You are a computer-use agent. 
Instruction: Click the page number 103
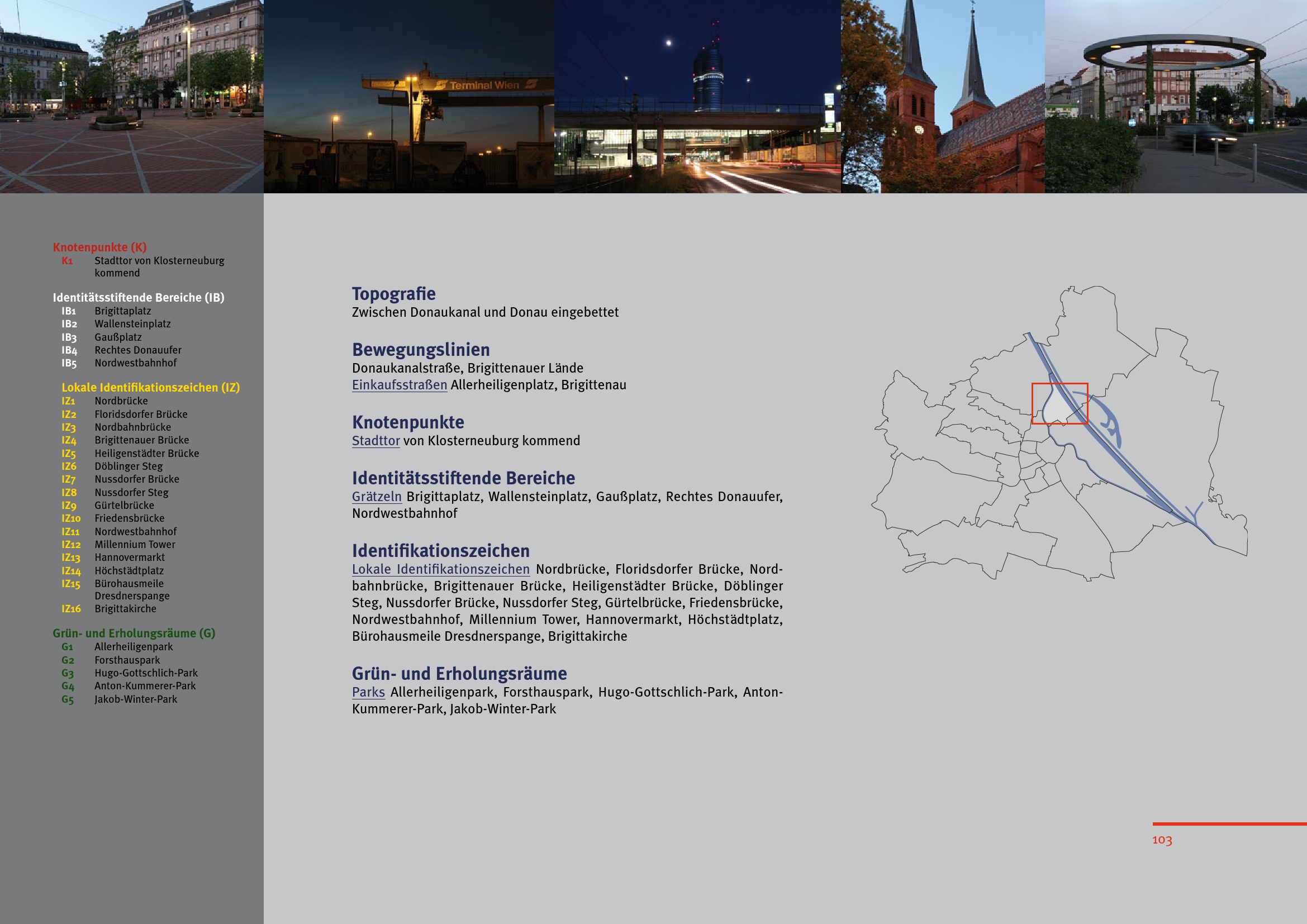point(1162,840)
